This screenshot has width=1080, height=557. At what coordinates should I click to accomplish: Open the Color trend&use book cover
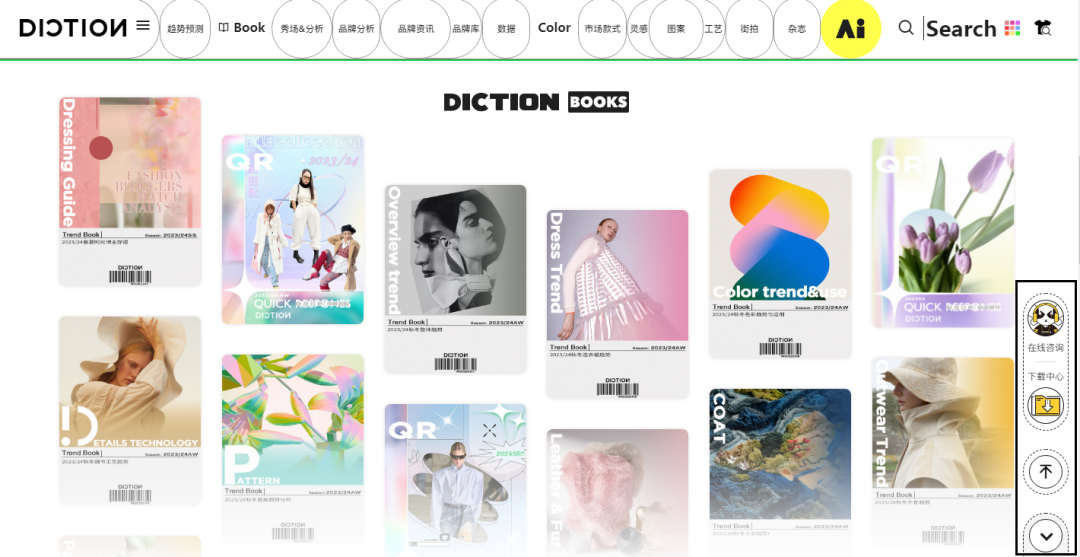[x=780, y=264]
